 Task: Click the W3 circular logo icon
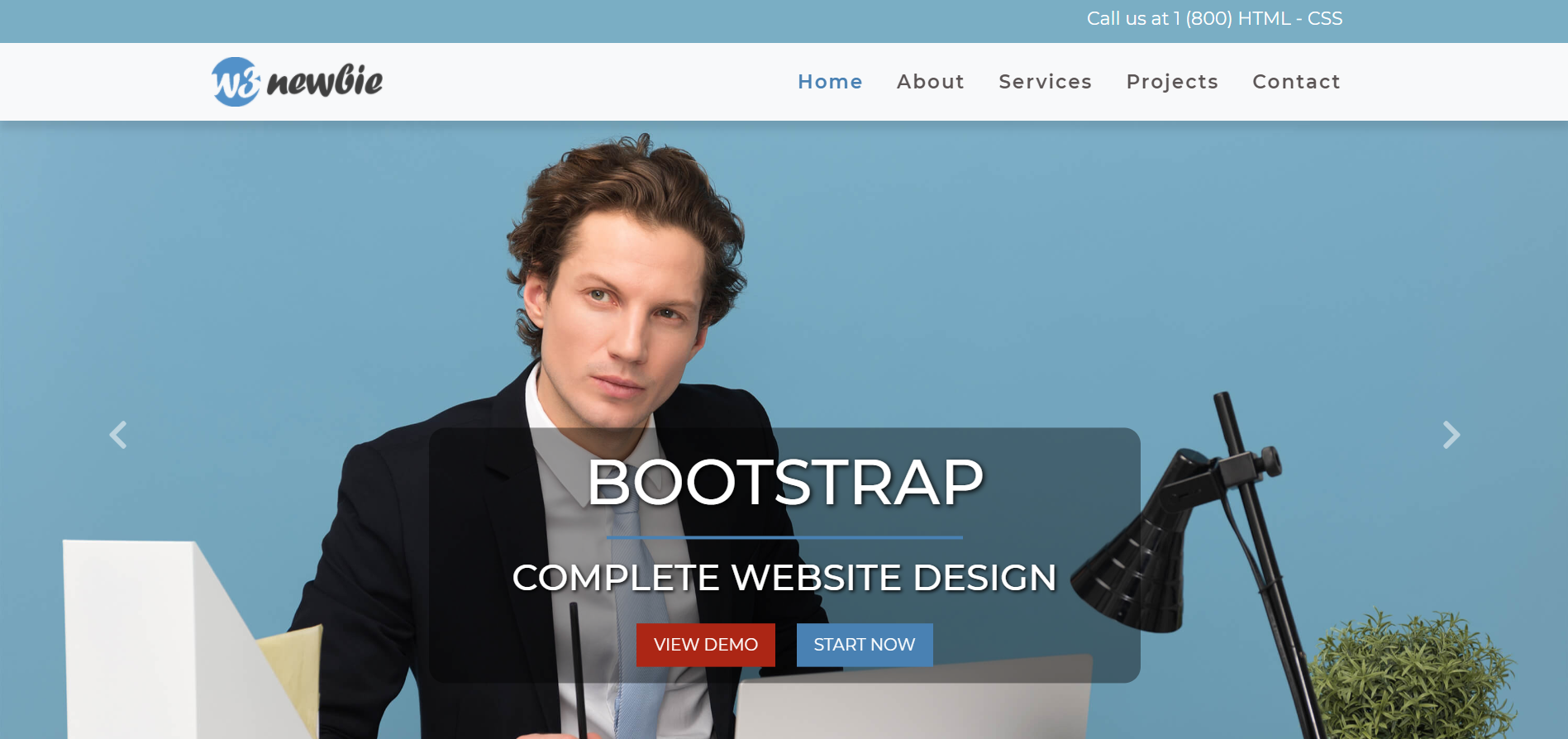click(236, 82)
